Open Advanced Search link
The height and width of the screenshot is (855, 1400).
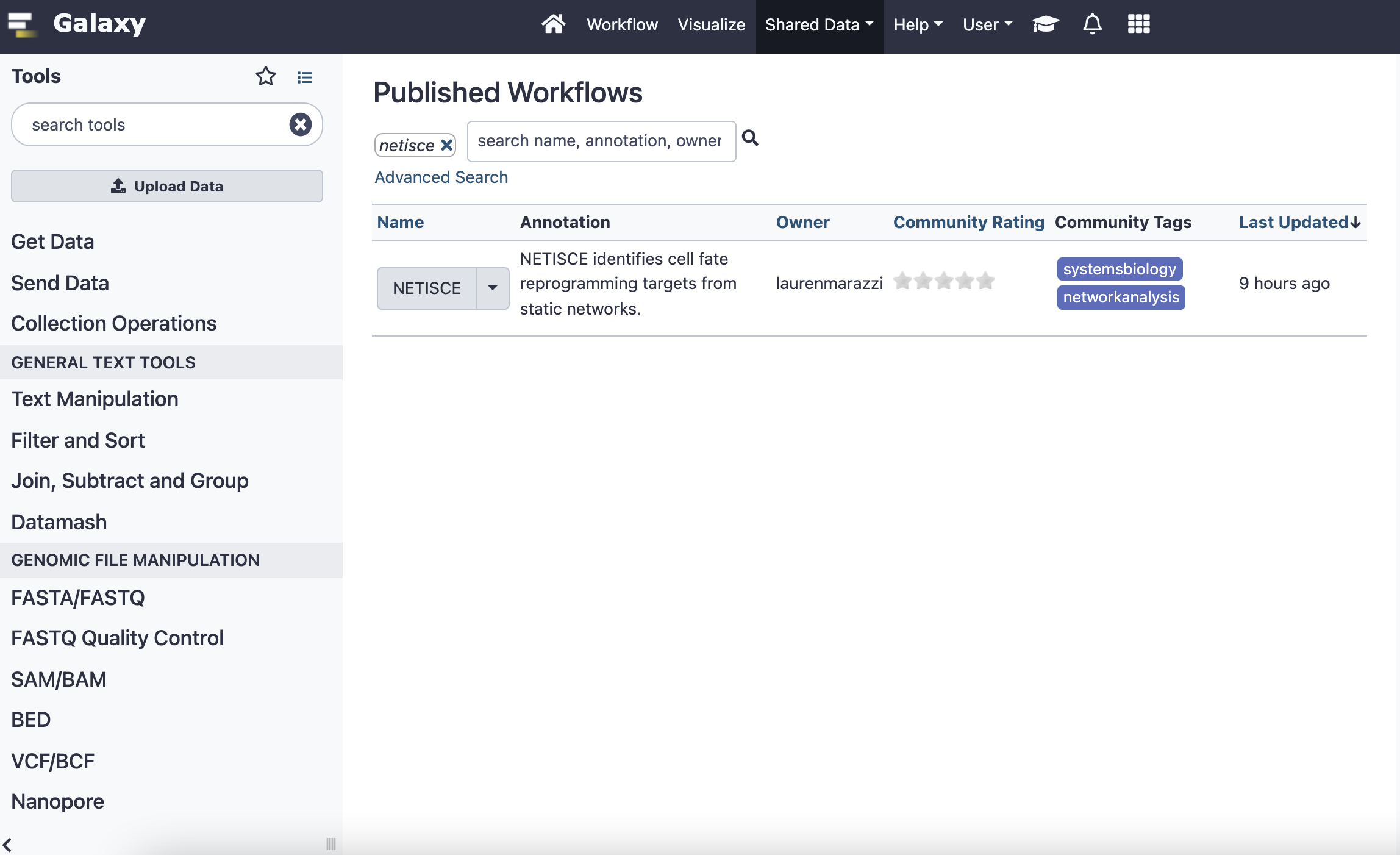click(441, 177)
